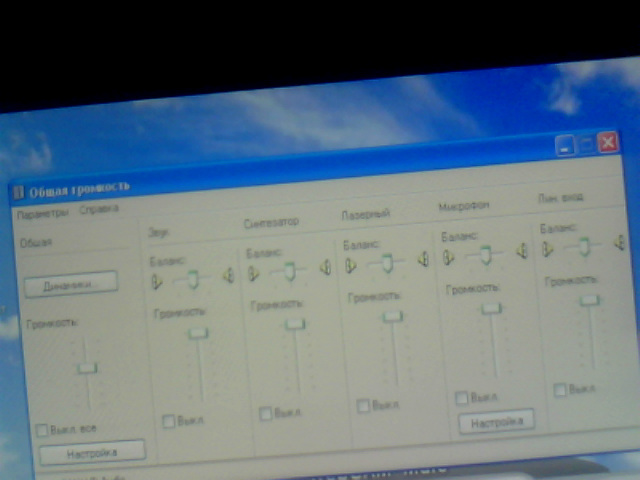Viewport: 640px width, 480px height.
Task: Click the Настройка button under Общая volume
Action: (92, 452)
